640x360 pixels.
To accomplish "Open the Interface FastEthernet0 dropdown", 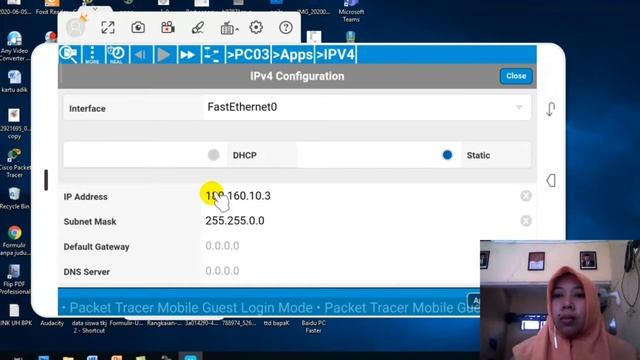I will tap(367, 107).
